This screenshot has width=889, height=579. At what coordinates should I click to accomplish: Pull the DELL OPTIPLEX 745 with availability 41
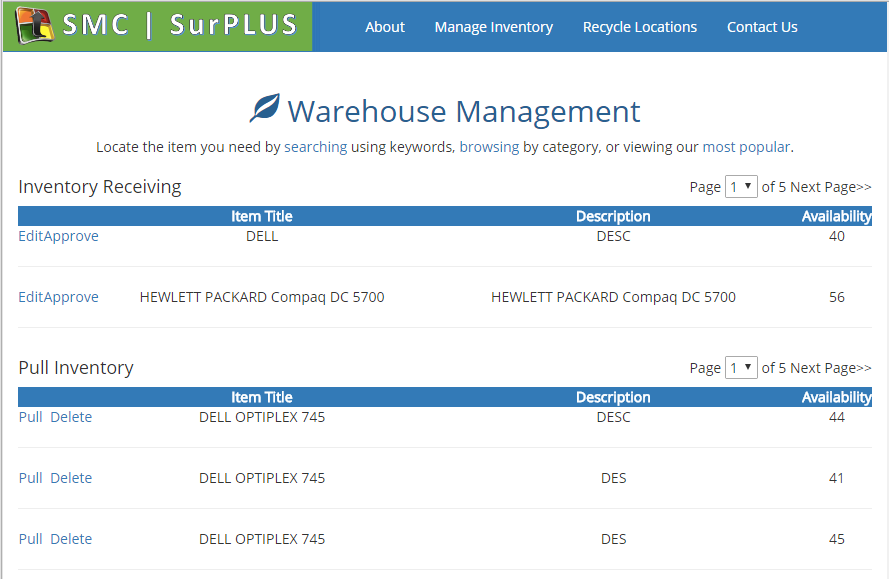point(31,477)
